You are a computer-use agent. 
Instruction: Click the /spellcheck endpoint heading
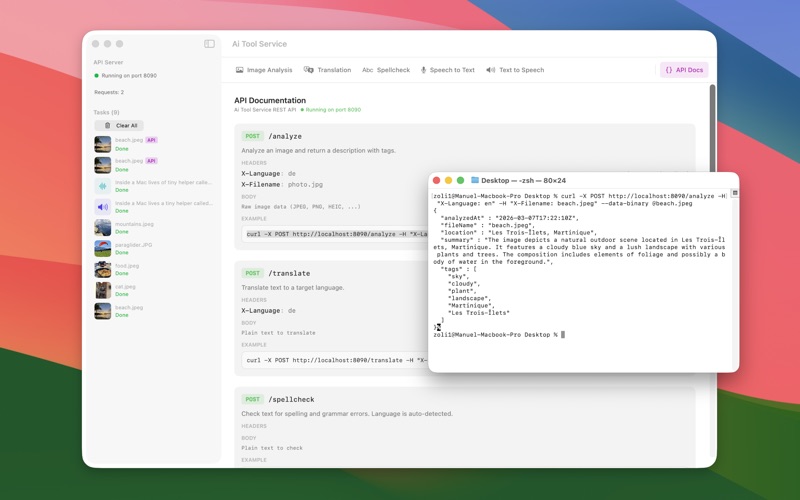[291, 399]
